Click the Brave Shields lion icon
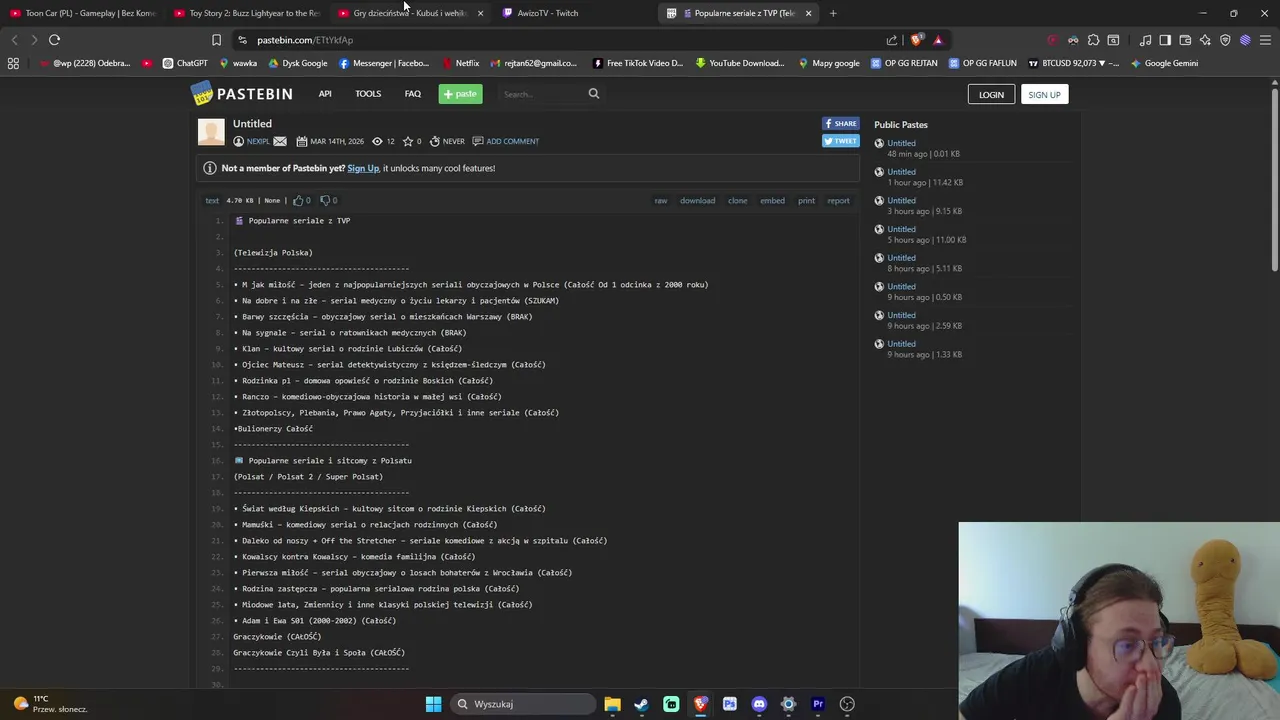 pos(916,40)
